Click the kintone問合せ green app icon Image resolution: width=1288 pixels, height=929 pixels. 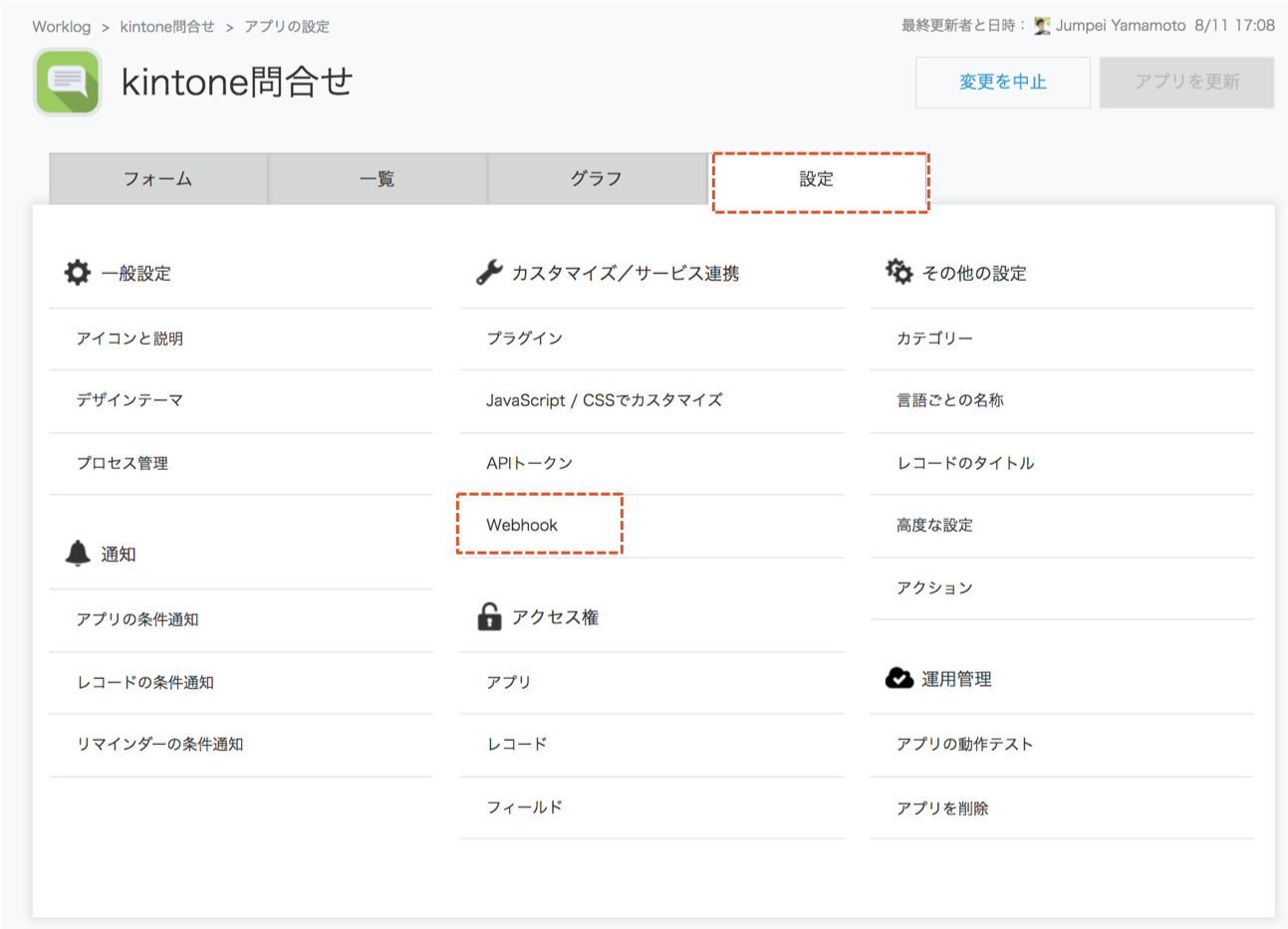[68, 82]
